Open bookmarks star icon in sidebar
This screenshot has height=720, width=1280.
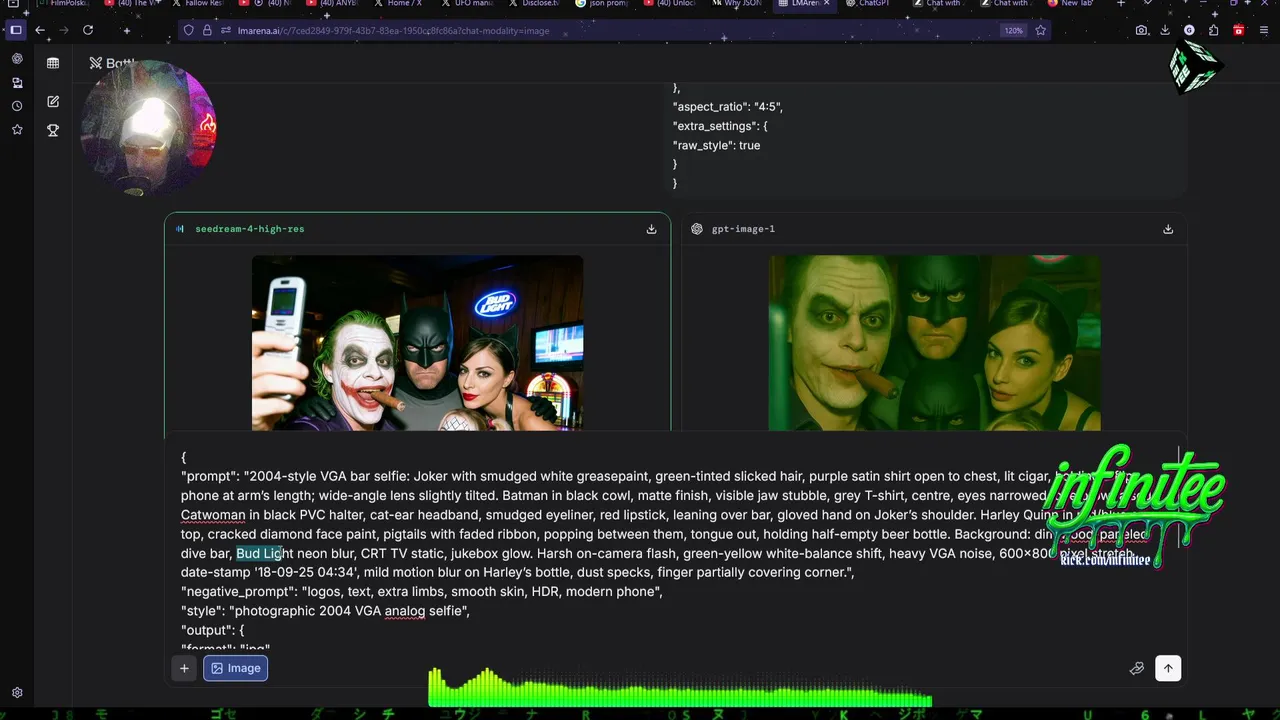click(x=17, y=130)
